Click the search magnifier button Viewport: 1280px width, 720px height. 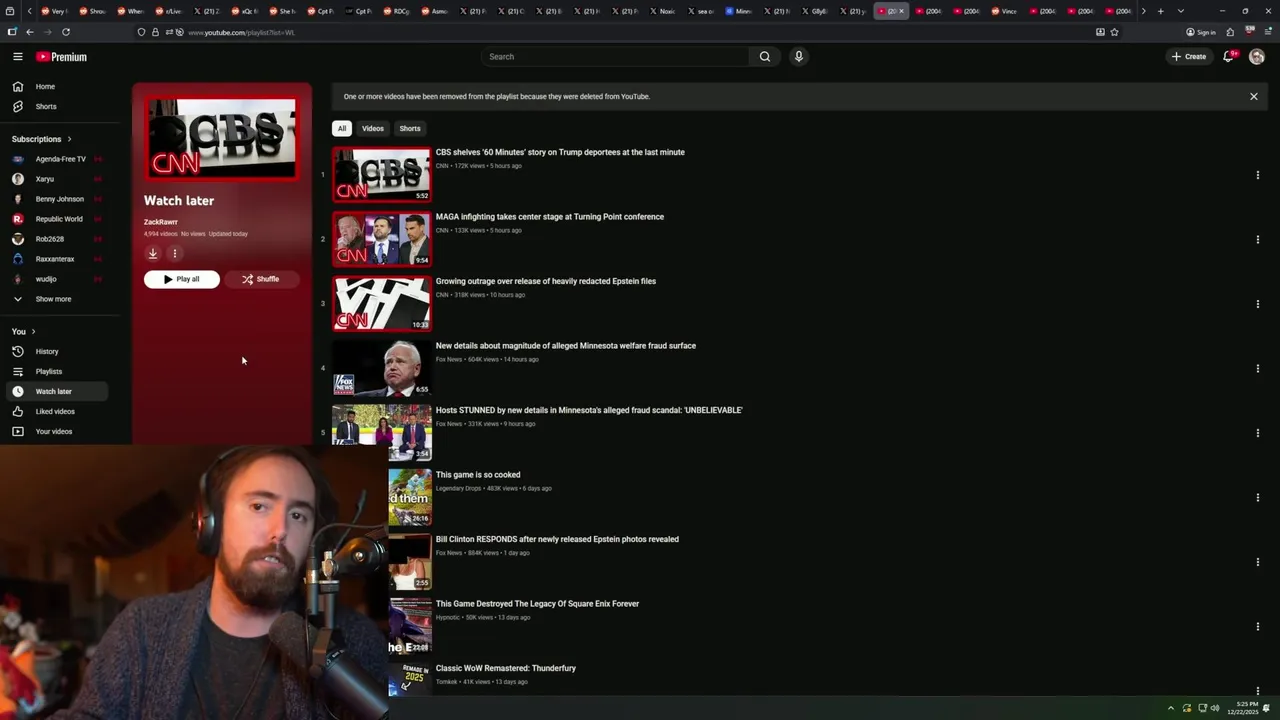[x=765, y=57]
